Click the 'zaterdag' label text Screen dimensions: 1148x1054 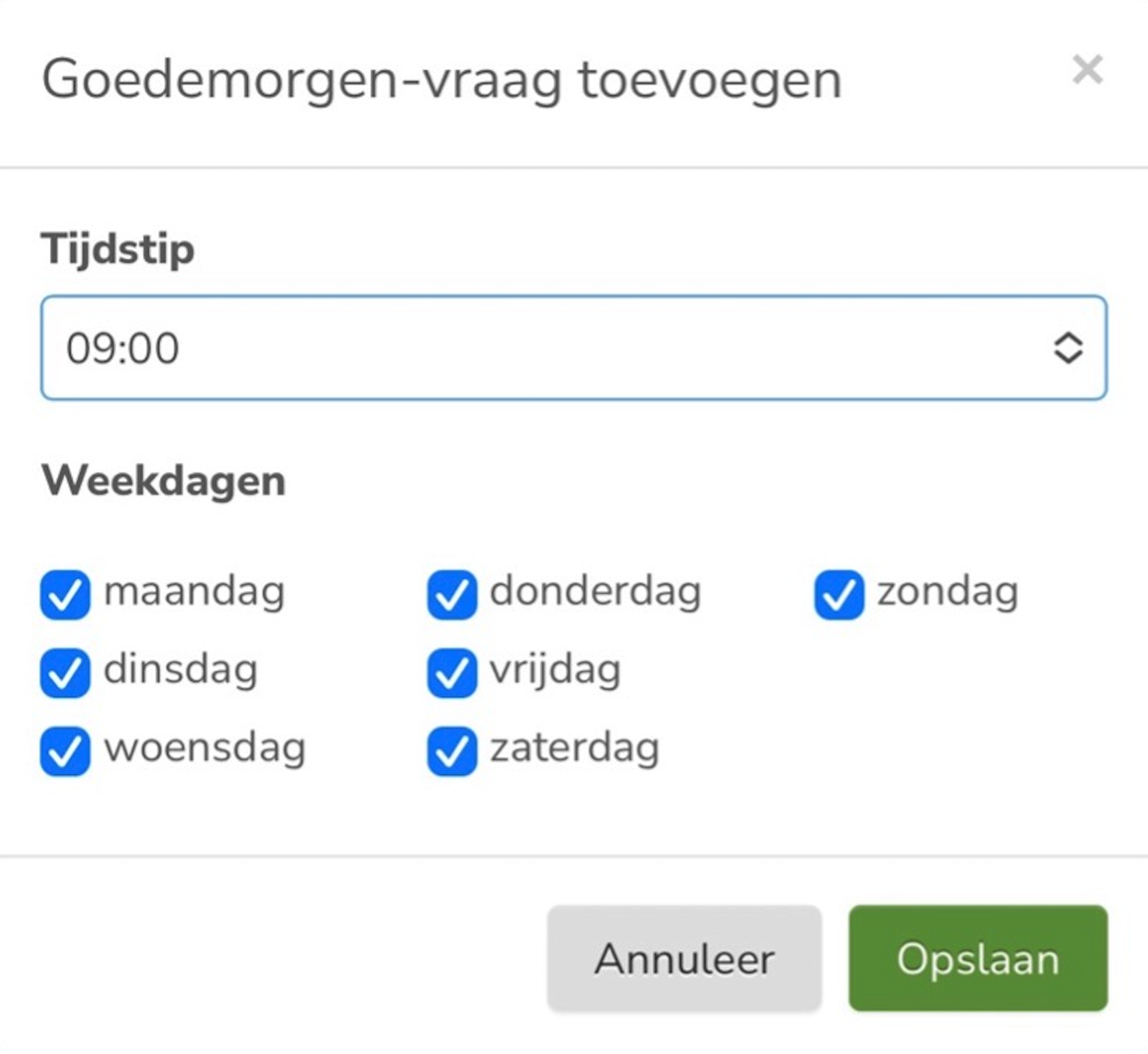(575, 748)
